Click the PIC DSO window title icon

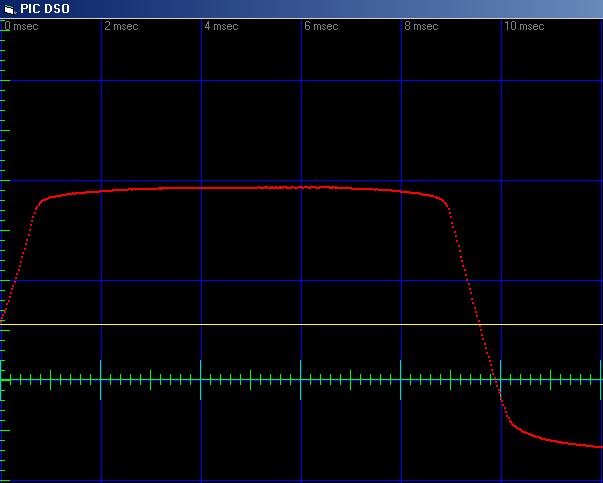tap(9, 9)
